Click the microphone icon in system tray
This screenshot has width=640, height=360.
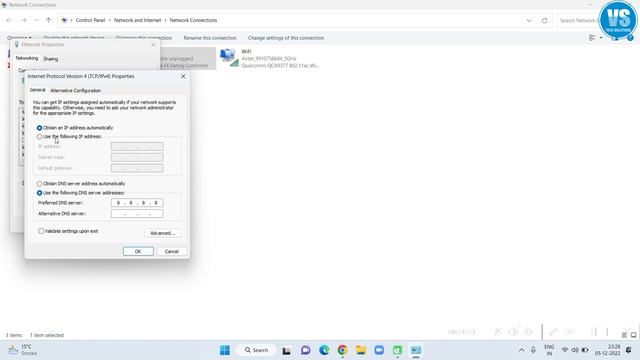pyautogui.click(x=533, y=350)
